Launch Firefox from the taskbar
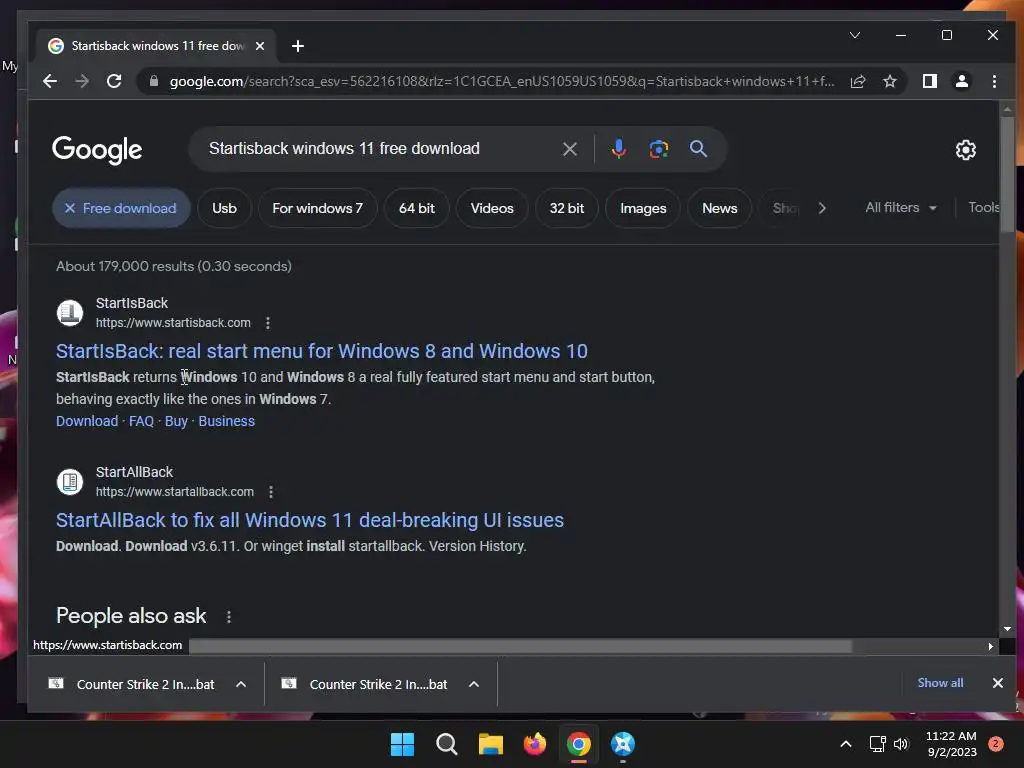Image resolution: width=1024 pixels, height=768 pixels. 535,744
